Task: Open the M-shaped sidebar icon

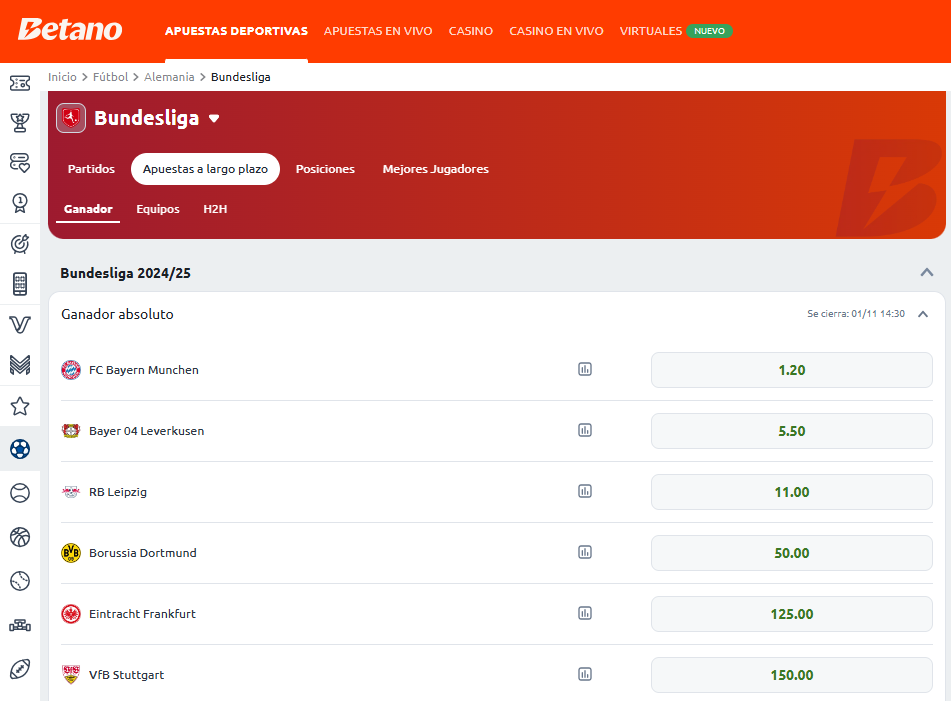Action: point(20,364)
